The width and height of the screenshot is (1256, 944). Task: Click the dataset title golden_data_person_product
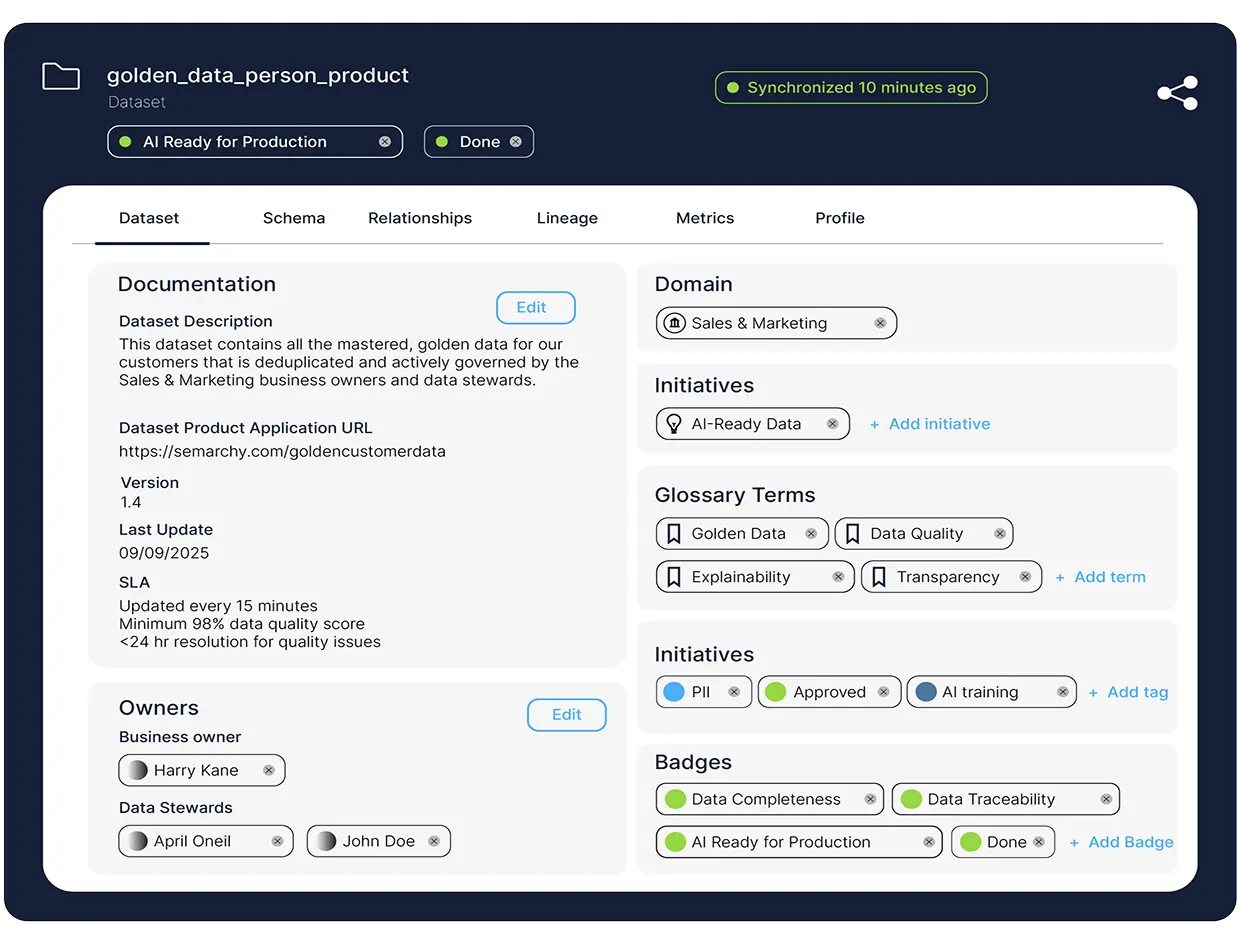pyautogui.click(x=258, y=75)
